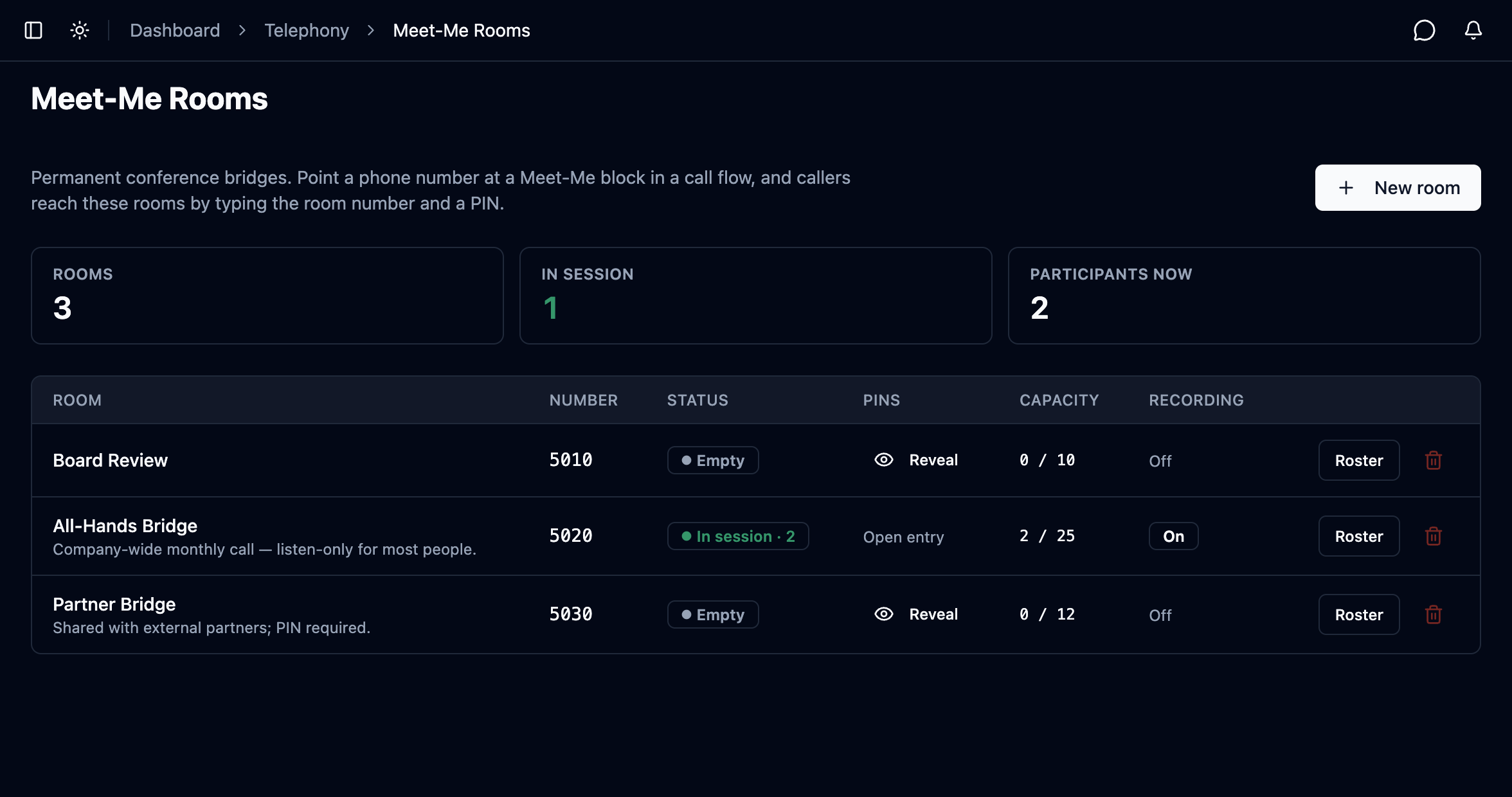Image resolution: width=1512 pixels, height=797 pixels.
Task: Select the Board Review room name
Action: (110, 460)
